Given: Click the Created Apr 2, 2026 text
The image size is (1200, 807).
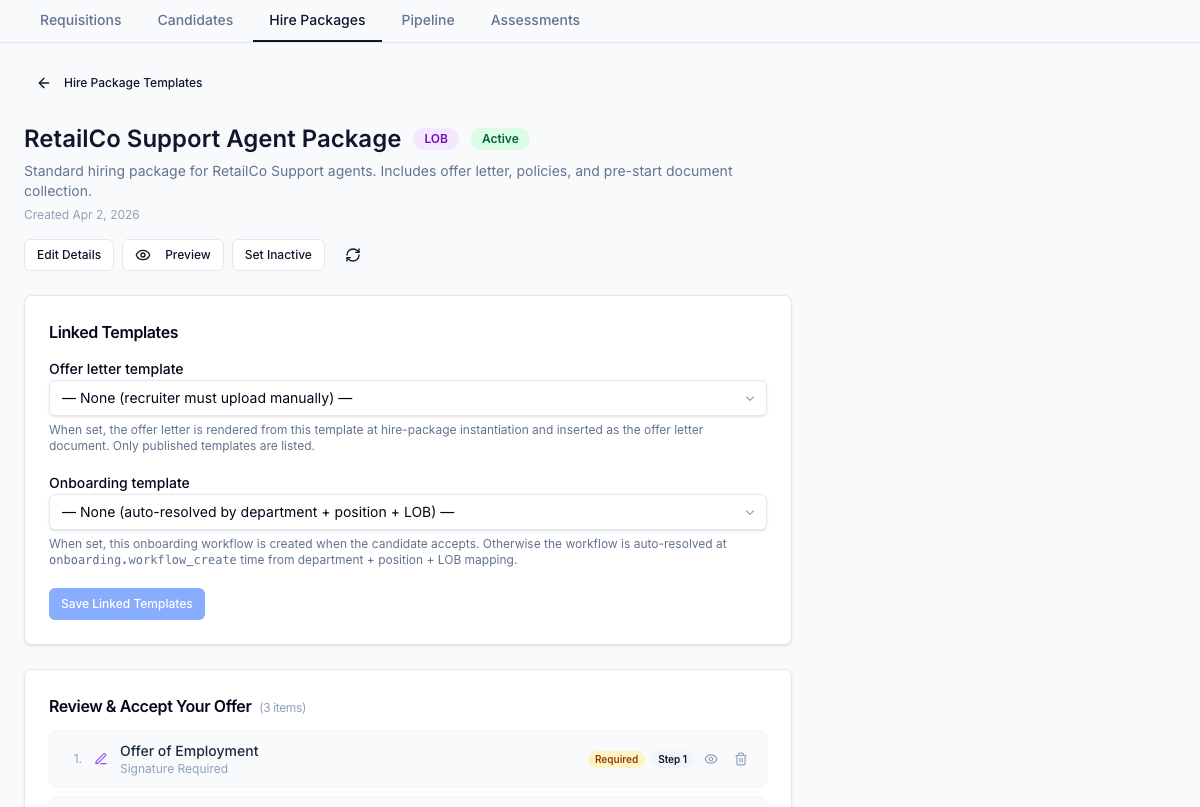Looking at the screenshot, I should tap(82, 215).
